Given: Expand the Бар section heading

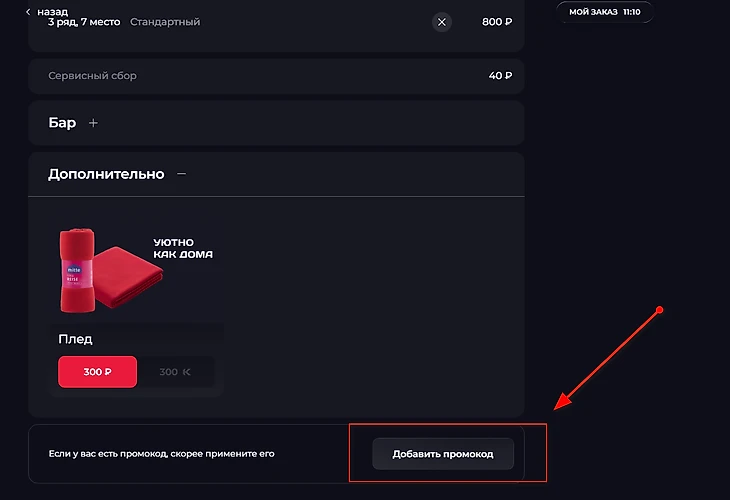Looking at the screenshot, I should point(62,123).
